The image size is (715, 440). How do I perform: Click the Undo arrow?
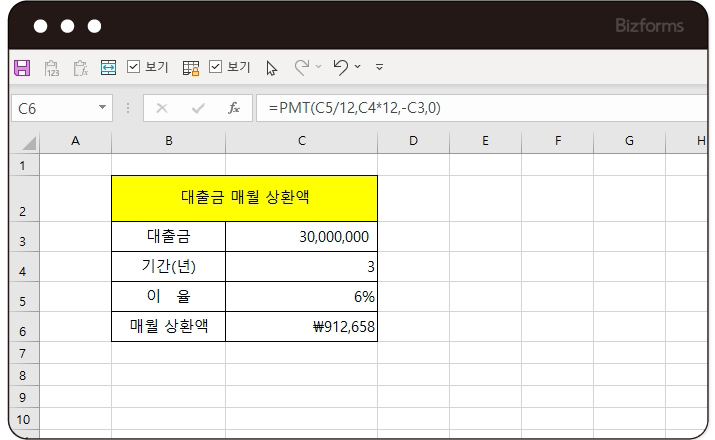pyautogui.click(x=341, y=67)
